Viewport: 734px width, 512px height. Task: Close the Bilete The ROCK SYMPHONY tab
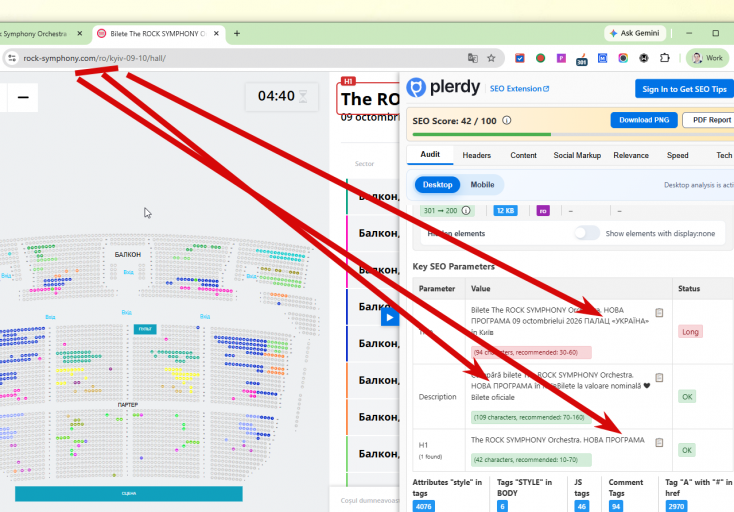216,34
